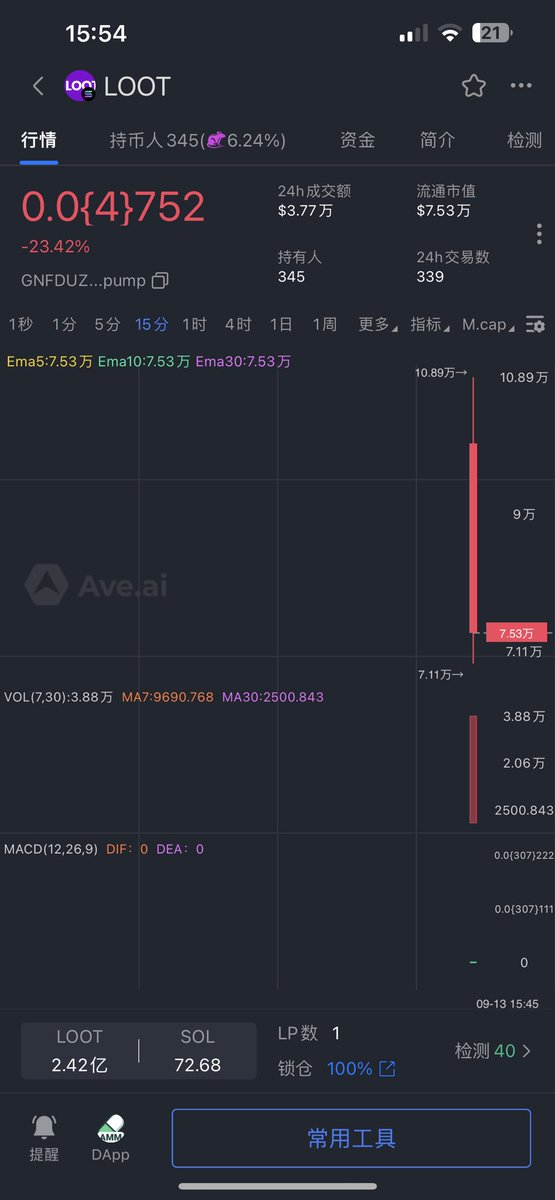The image size is (555, 1200).
Task: Open the 指标 indicators dropdown
Action: pos(430,324)
